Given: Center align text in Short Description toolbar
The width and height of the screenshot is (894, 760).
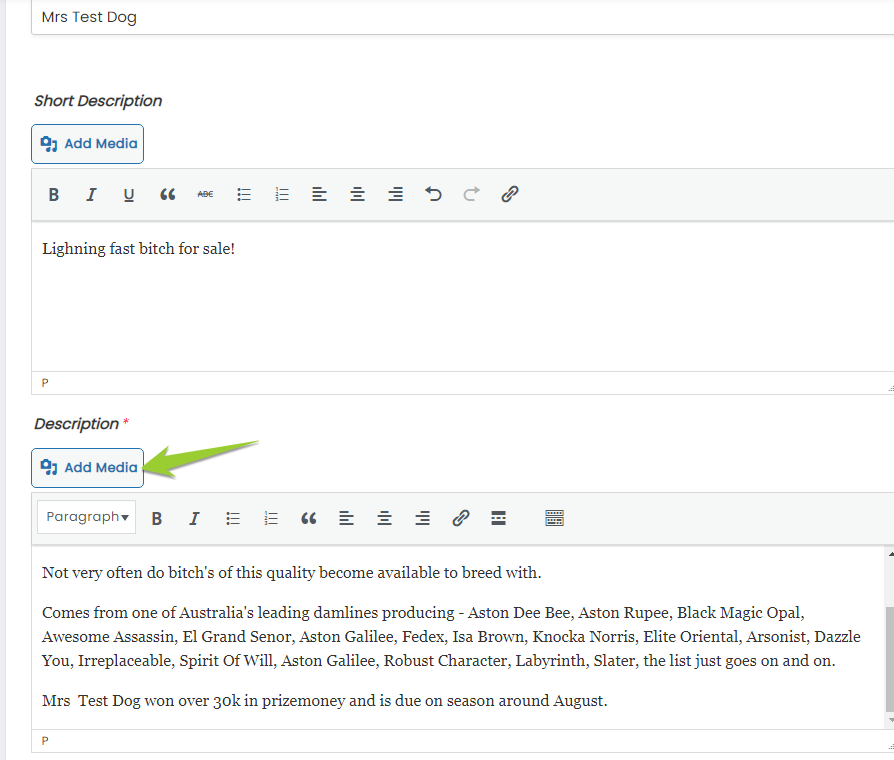Looking at the screenshot, I should tap(357, 195).
